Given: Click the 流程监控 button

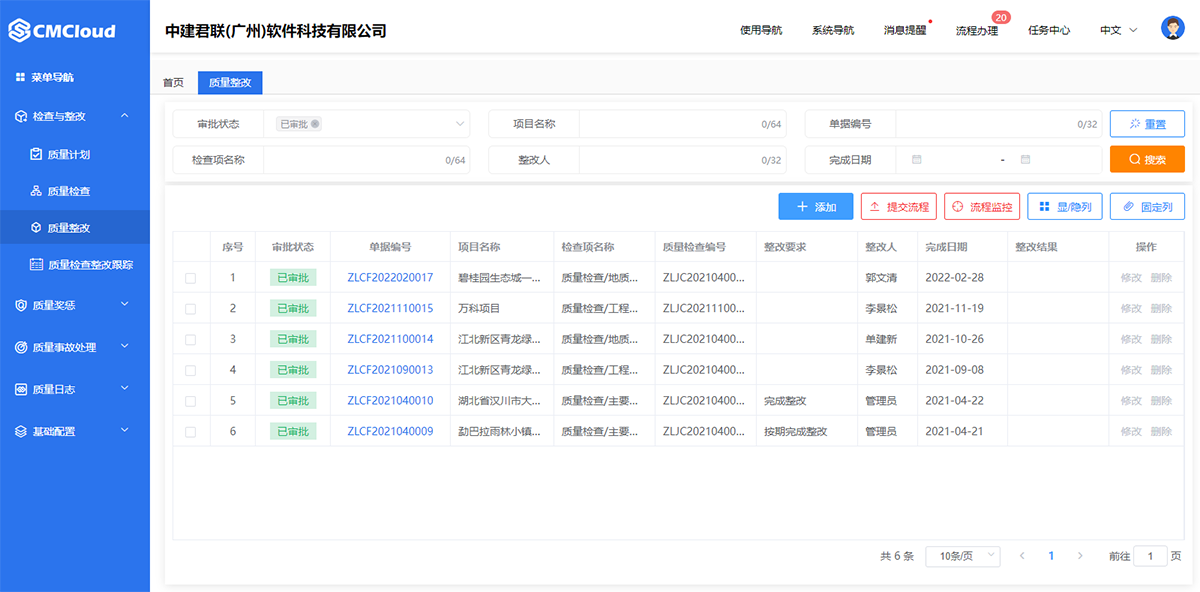Looking at the screenshot, I should click(982, 207).
